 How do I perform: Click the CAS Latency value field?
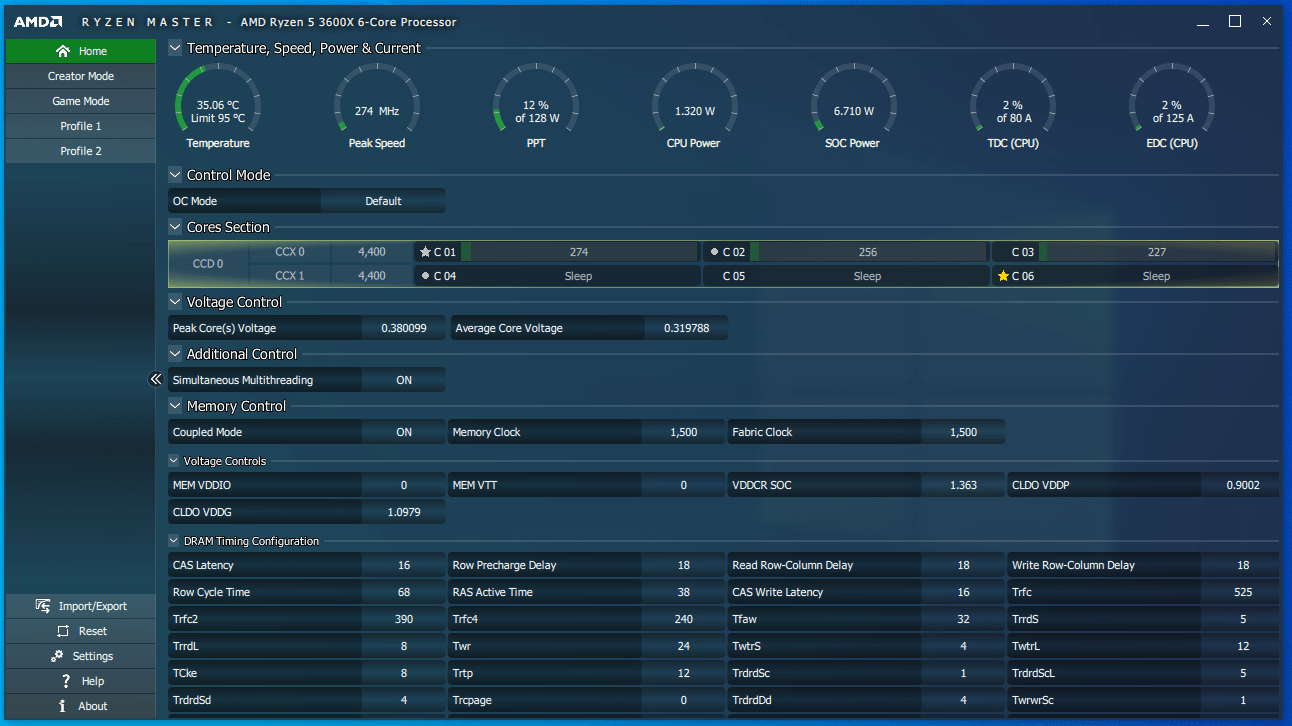tap(404, 565)
